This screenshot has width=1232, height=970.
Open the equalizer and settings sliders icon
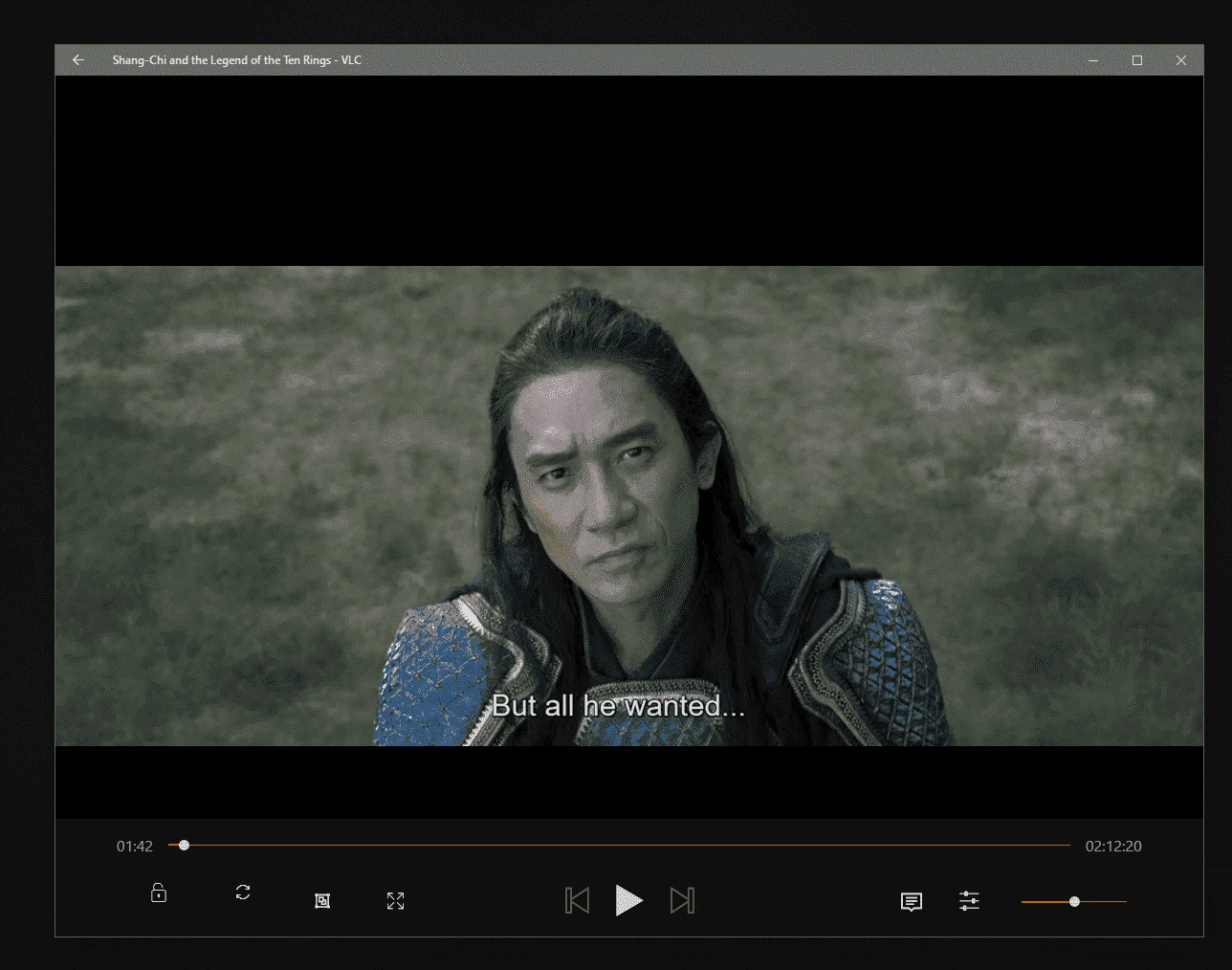click(969, 901)
